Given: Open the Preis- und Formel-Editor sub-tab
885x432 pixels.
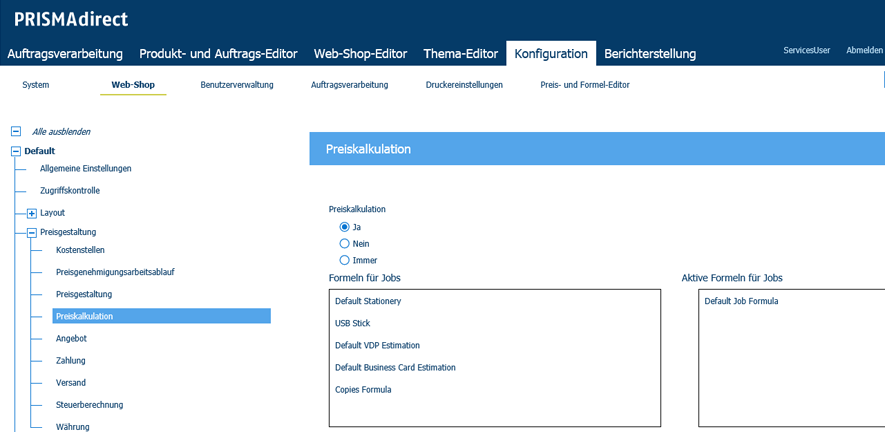Looking at the screenshot, I should 585,85.
